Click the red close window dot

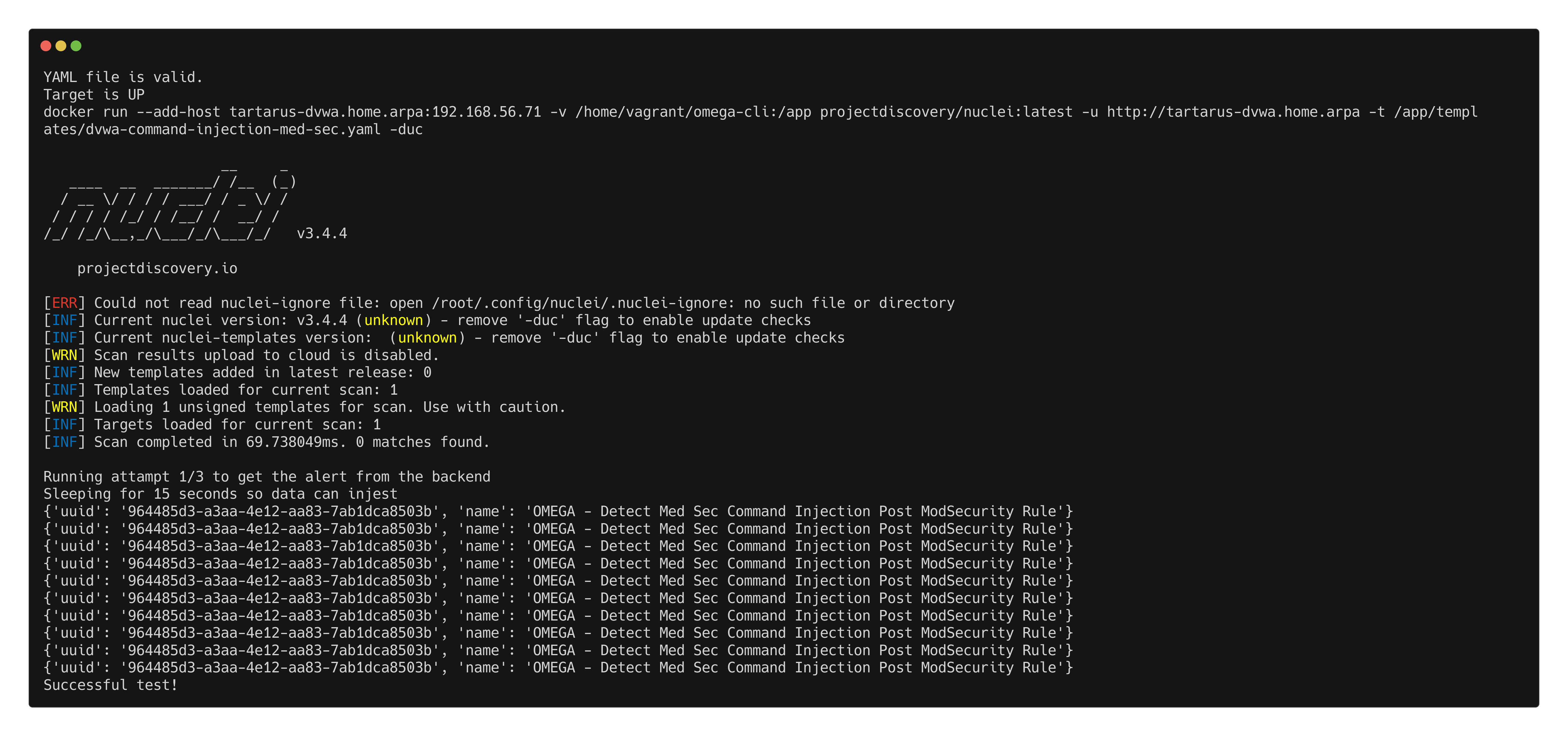coord(46,46)
